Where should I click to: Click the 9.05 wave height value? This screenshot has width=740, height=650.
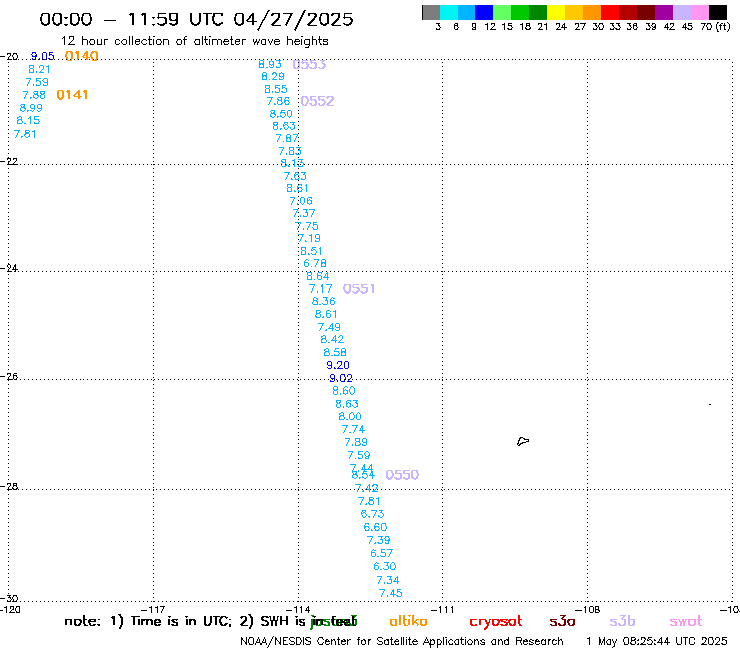42,56
